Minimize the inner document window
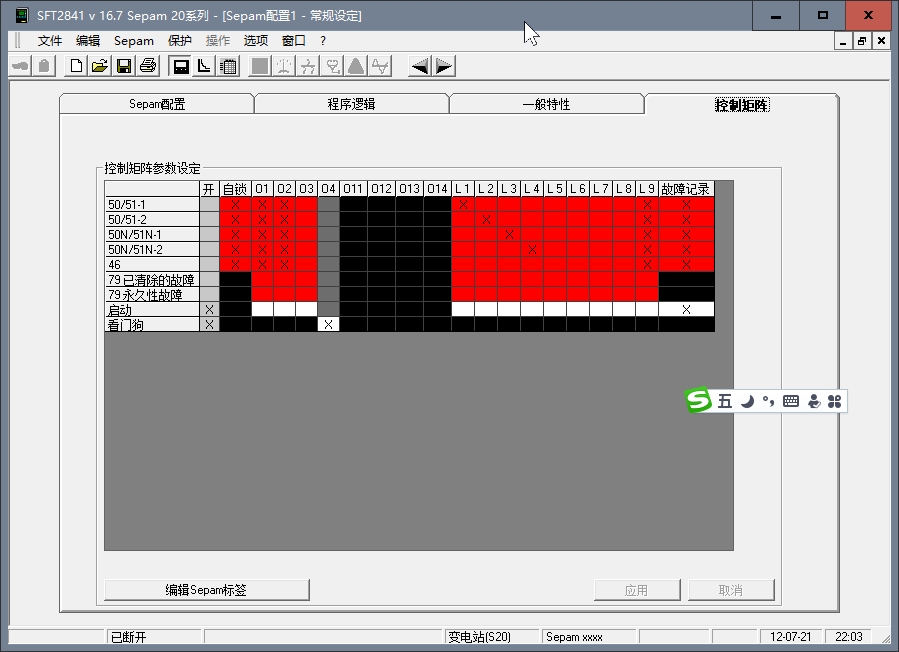 tap(843, 41)
